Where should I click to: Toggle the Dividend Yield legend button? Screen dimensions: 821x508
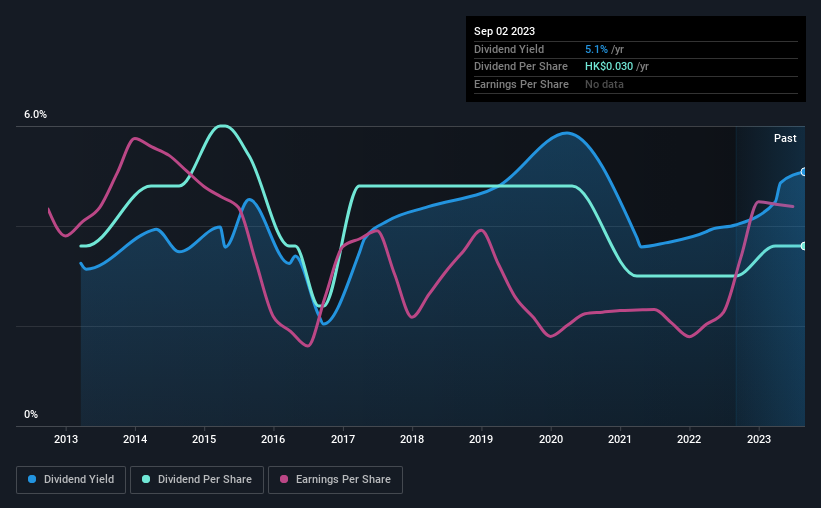coord(71,480)
